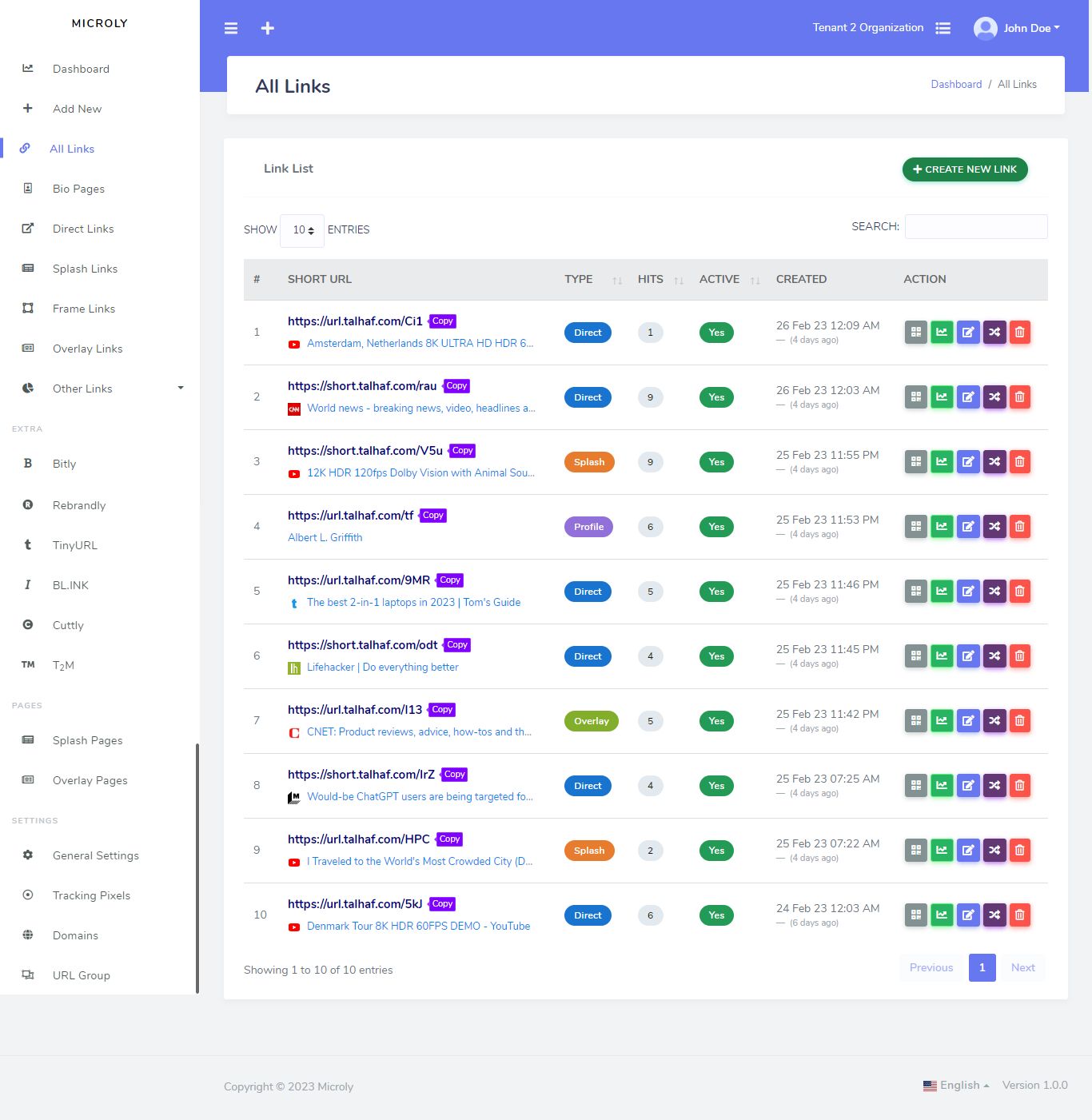Open the show entries count dropdown
The height and width of the screenshot is (1120, 1092).
pyautogui.click(x=302, y=230)
